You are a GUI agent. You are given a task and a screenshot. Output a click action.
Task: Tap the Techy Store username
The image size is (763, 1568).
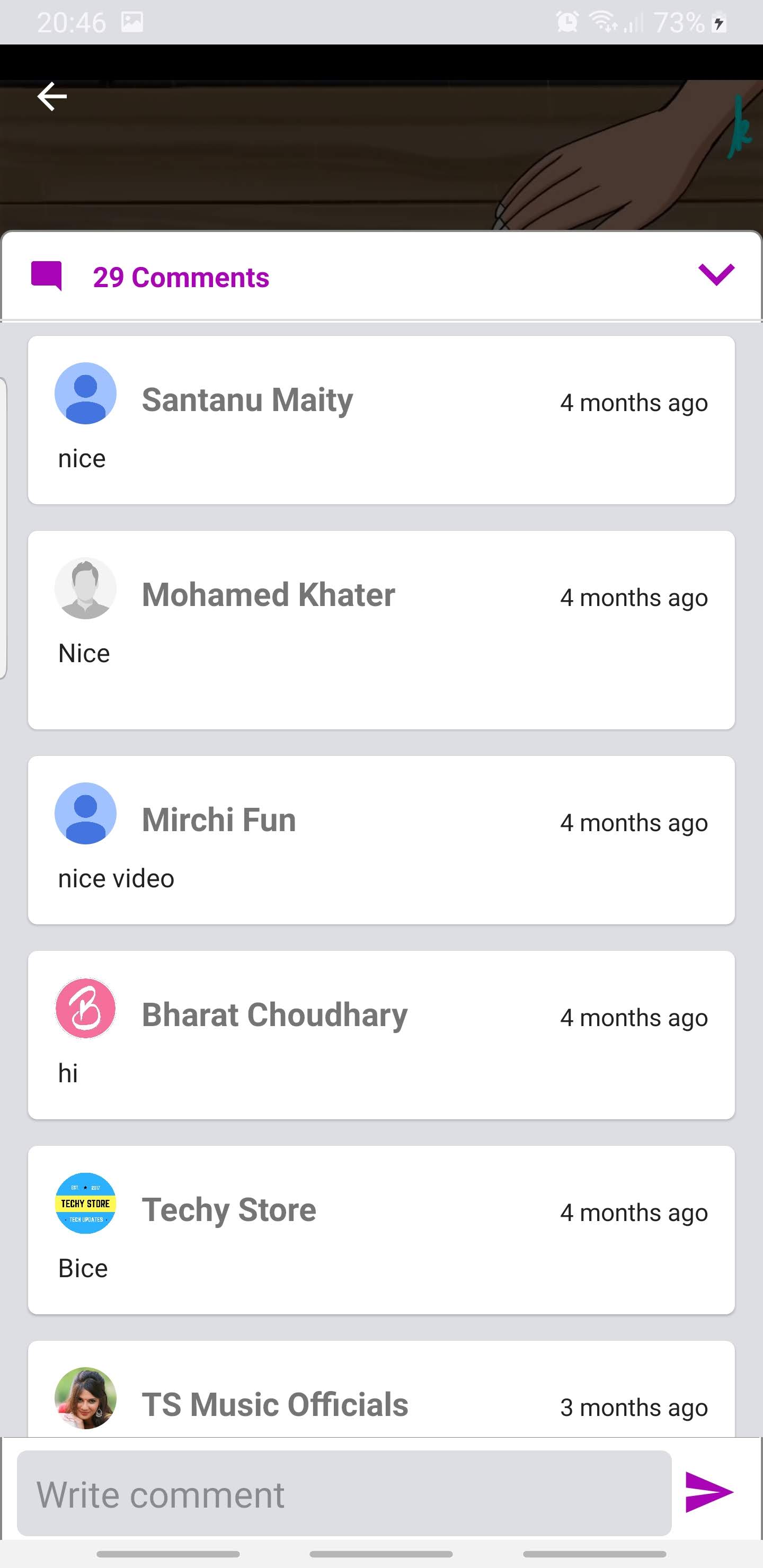[229, 1209]
